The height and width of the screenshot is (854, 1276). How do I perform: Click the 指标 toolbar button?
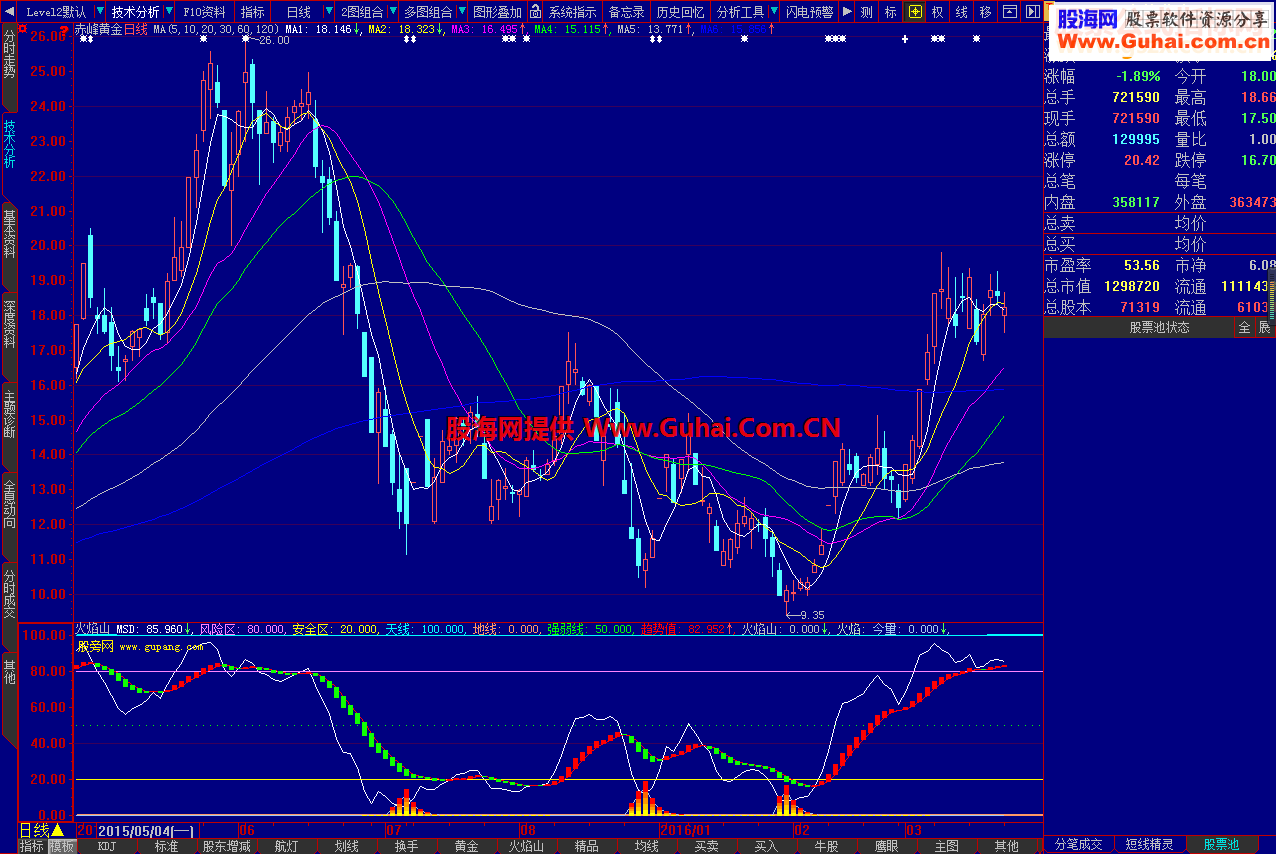click(253, 12)
